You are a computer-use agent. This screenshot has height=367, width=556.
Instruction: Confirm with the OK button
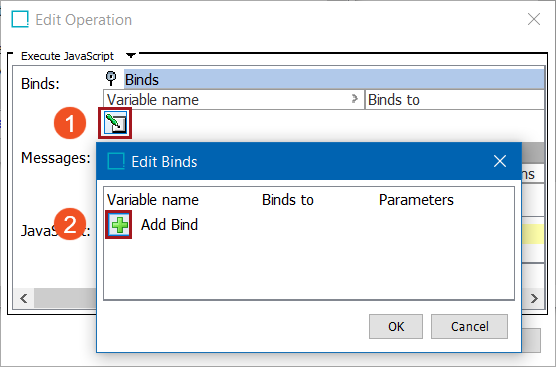click(396, 327)
